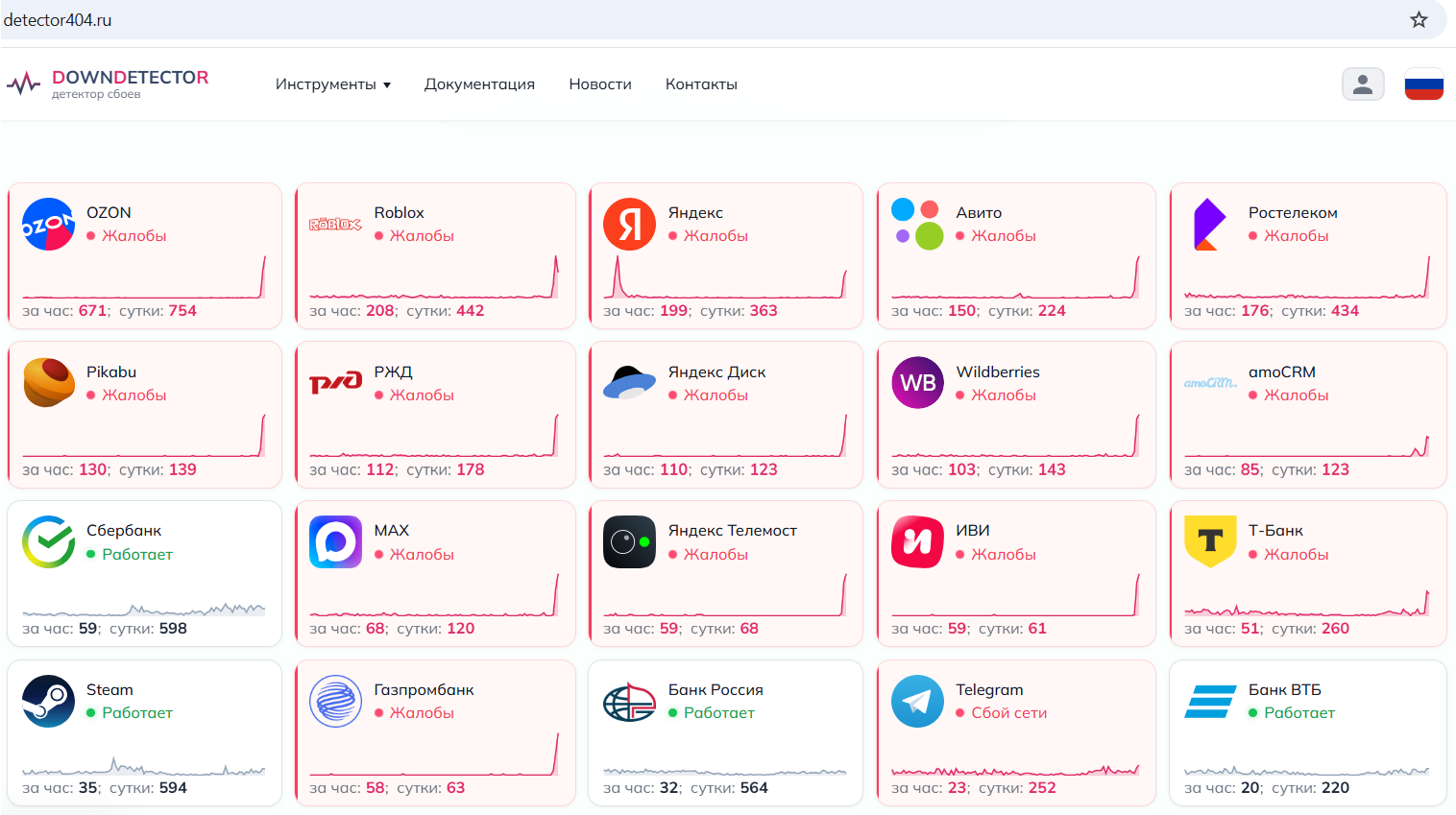Click the Telegram service name

tap(989, 689)
